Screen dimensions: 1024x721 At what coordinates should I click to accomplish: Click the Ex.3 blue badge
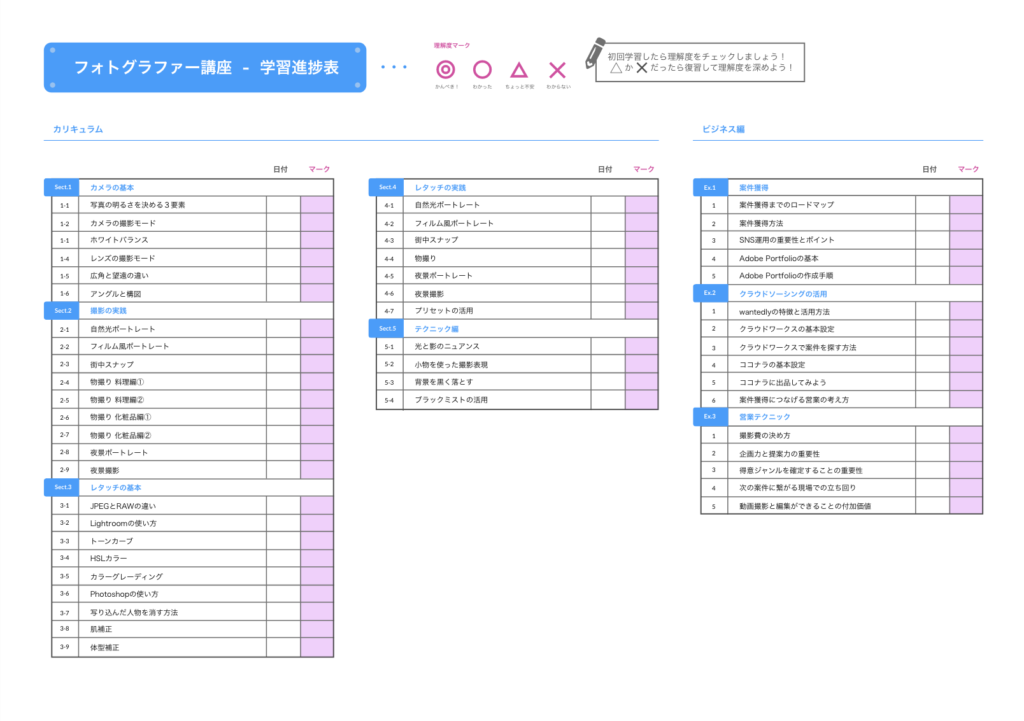click(710, 417)
